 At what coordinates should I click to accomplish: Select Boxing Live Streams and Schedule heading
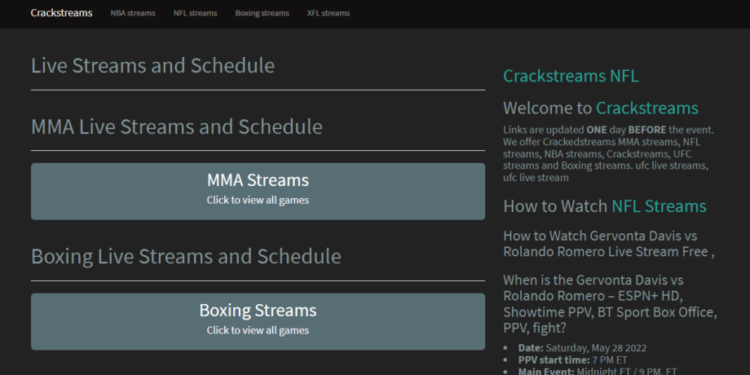(186, 256)
